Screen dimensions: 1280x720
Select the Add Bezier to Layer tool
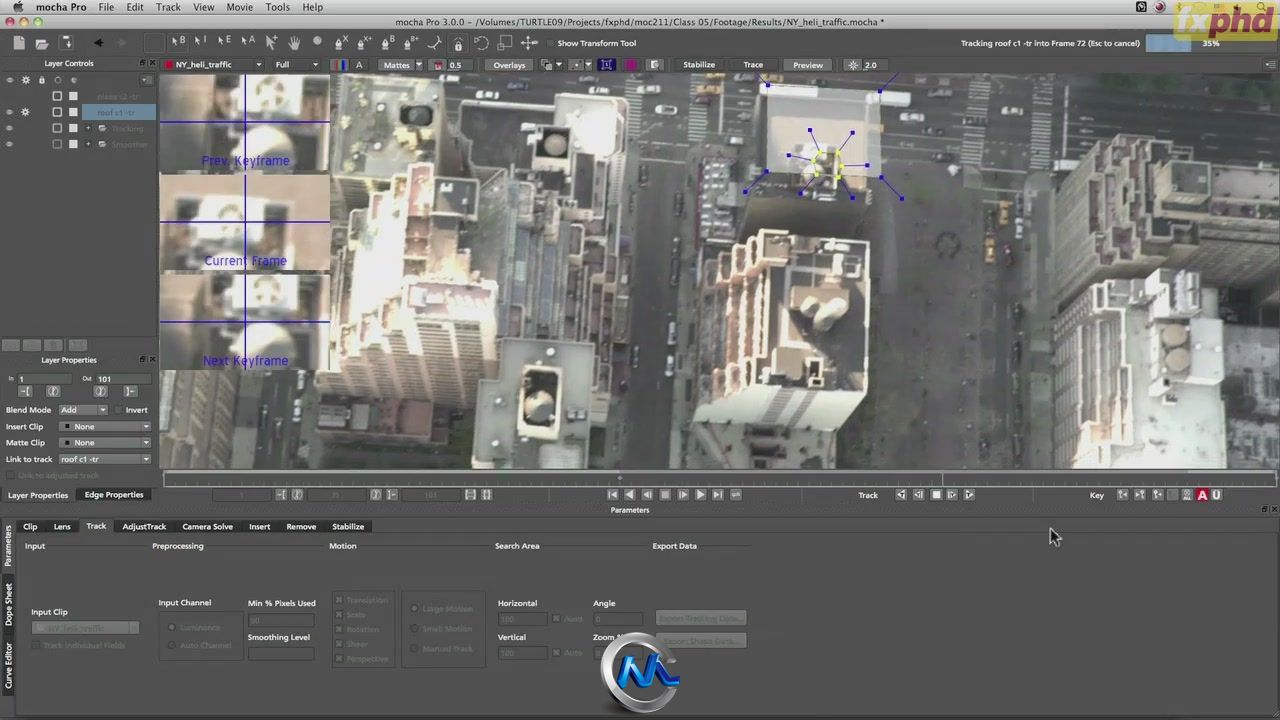411,43
